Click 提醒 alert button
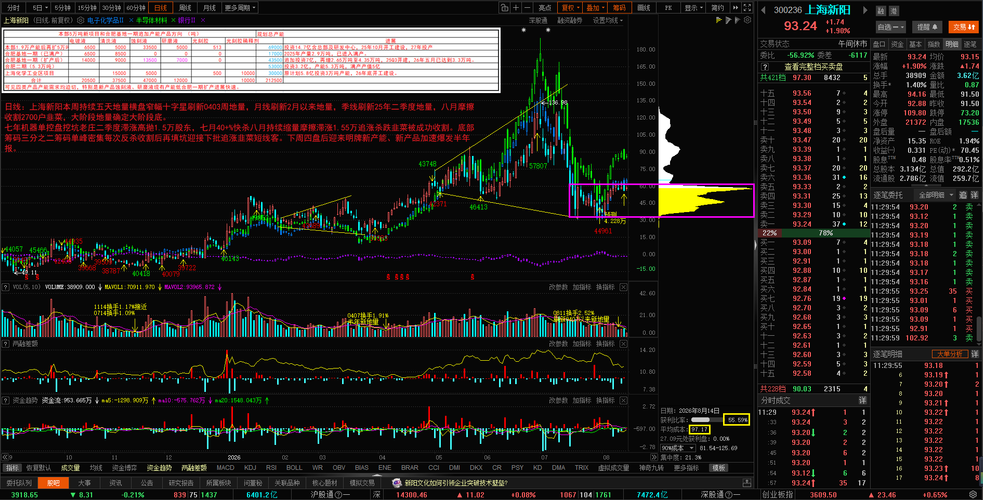 [x=927, y=27]
